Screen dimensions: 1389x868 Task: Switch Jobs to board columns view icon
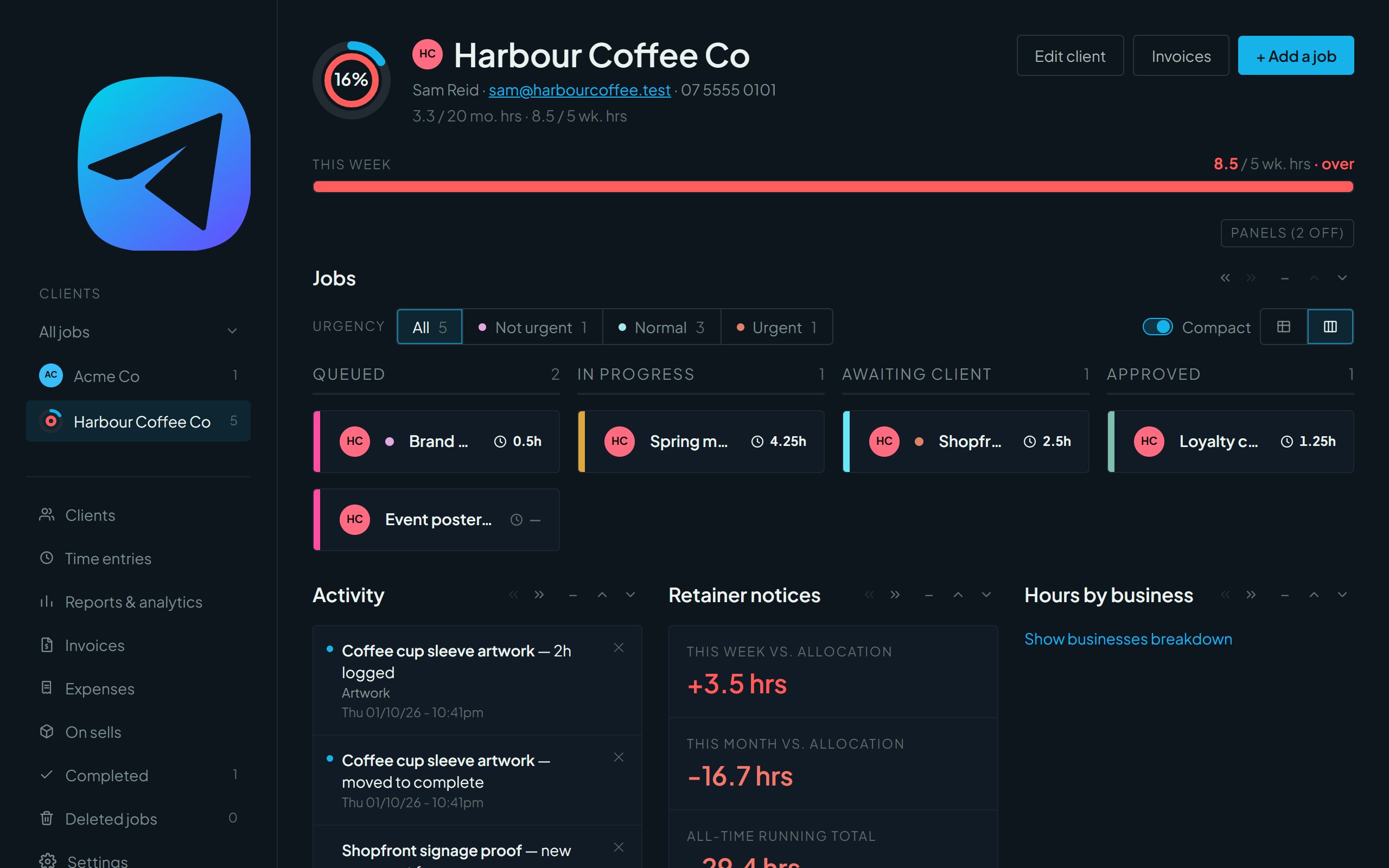coord(1330,327)
